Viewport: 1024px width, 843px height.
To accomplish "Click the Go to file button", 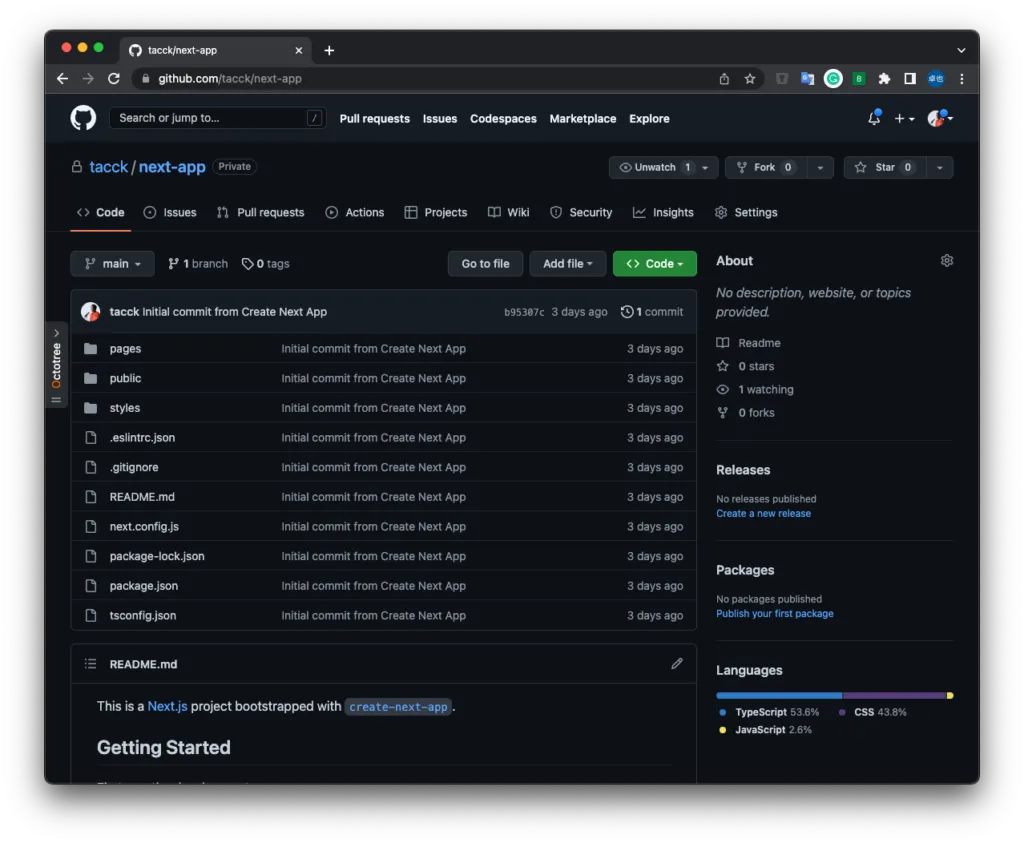I will pos(485,264).
